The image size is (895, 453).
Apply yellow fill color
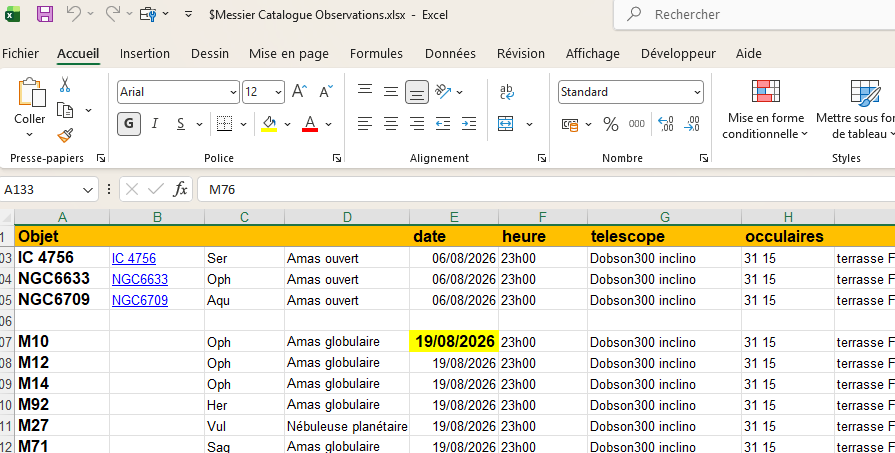pyautogui.click(x=269, y=124)
